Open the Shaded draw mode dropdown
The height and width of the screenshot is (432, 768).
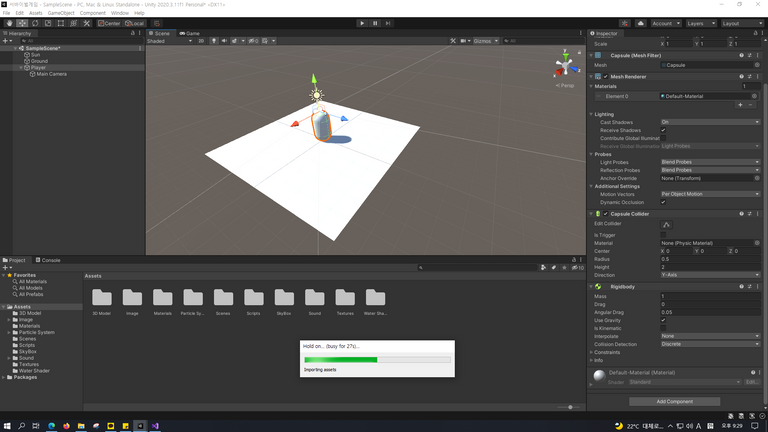point(169,41)
